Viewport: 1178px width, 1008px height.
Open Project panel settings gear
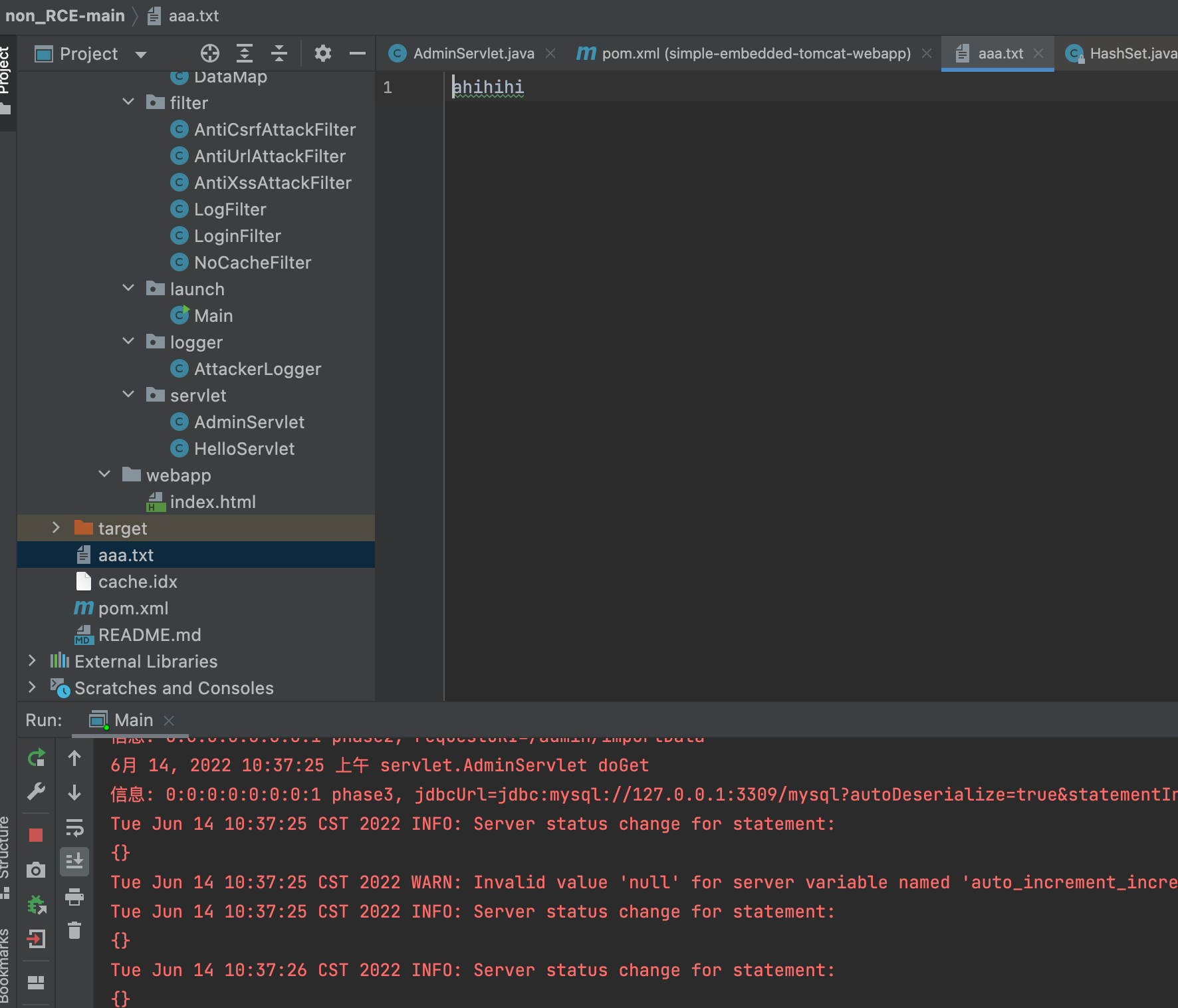click(323, 53)
